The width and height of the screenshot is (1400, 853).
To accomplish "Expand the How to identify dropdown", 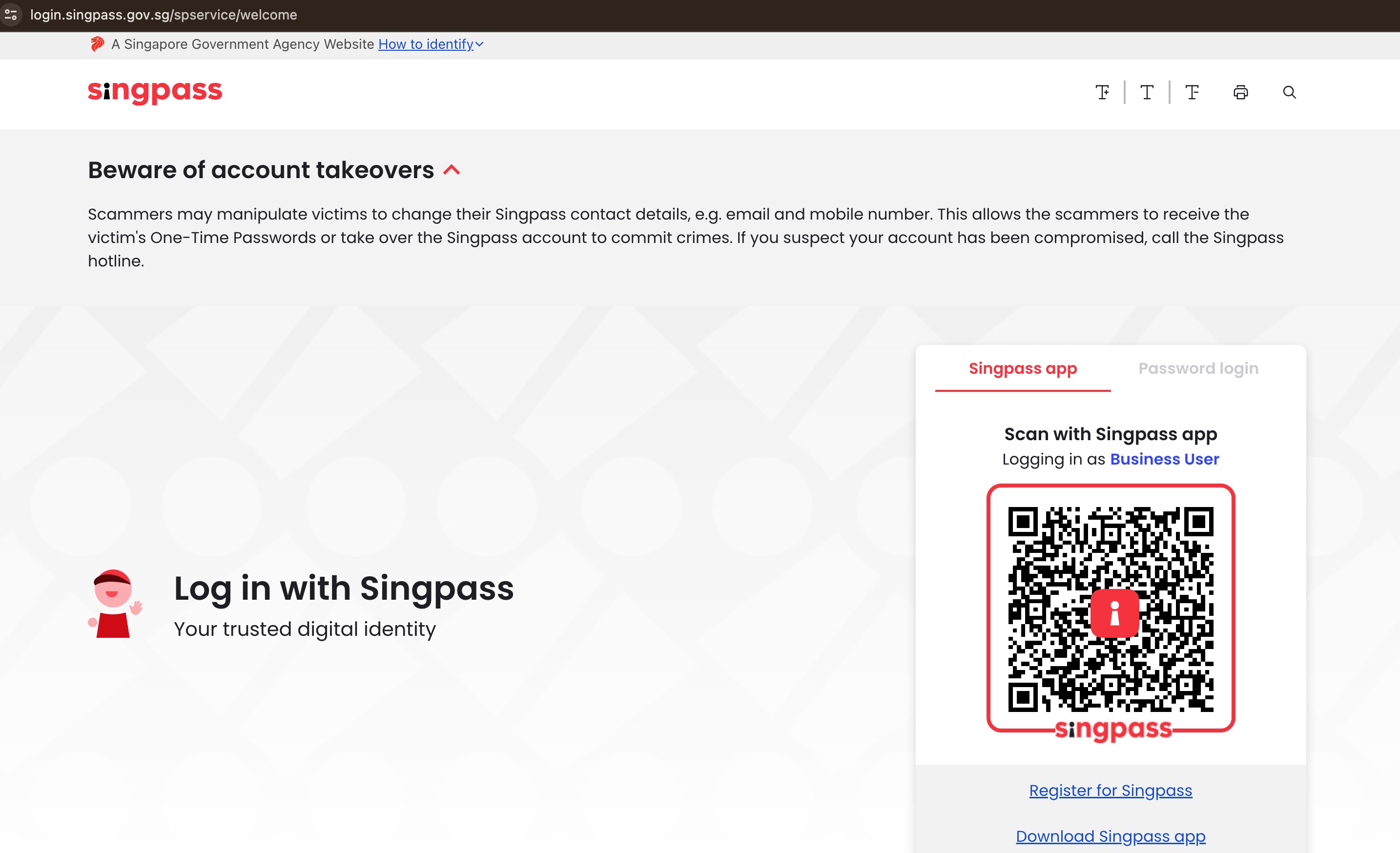I will click(426, 44).
